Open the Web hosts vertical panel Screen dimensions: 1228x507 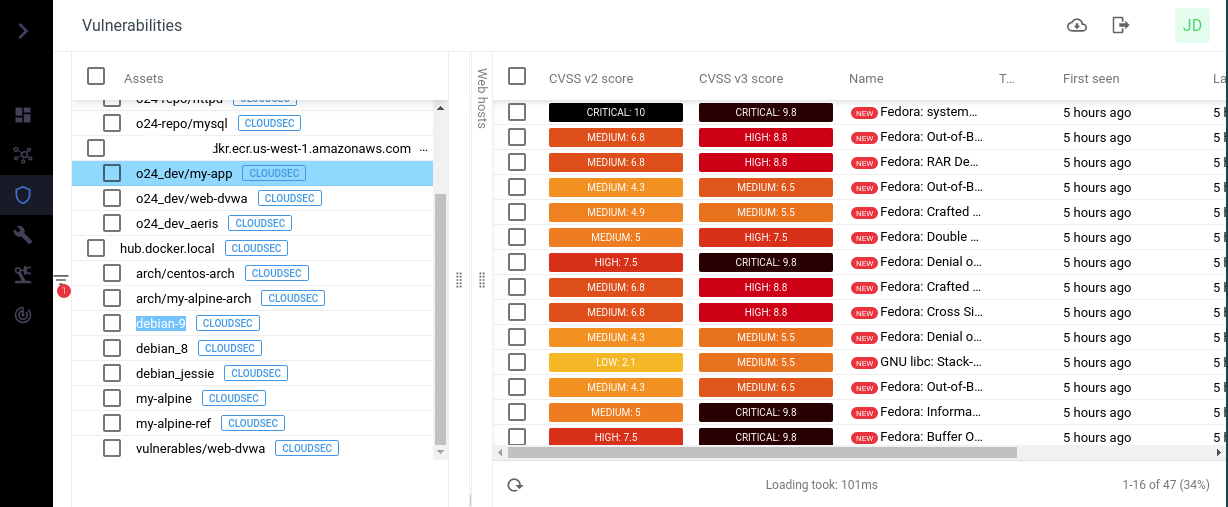click(481, 98)
